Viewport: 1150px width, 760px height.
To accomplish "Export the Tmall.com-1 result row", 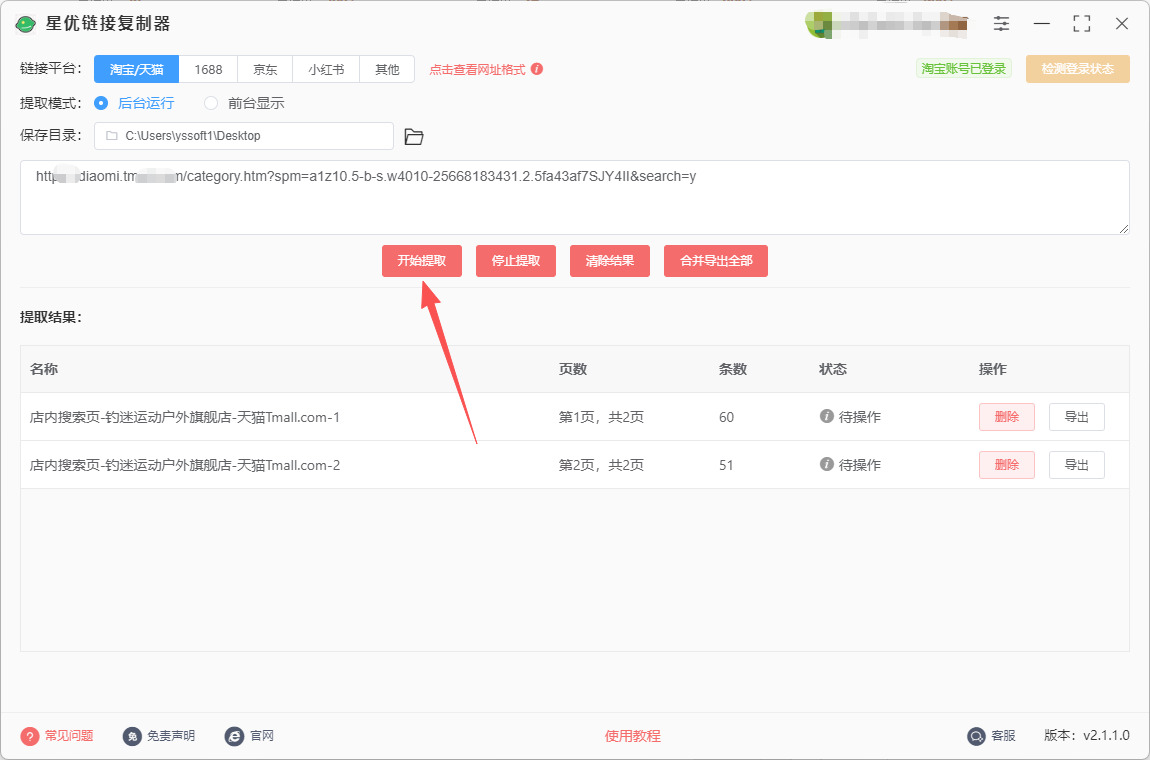I will click(1076, 417).
